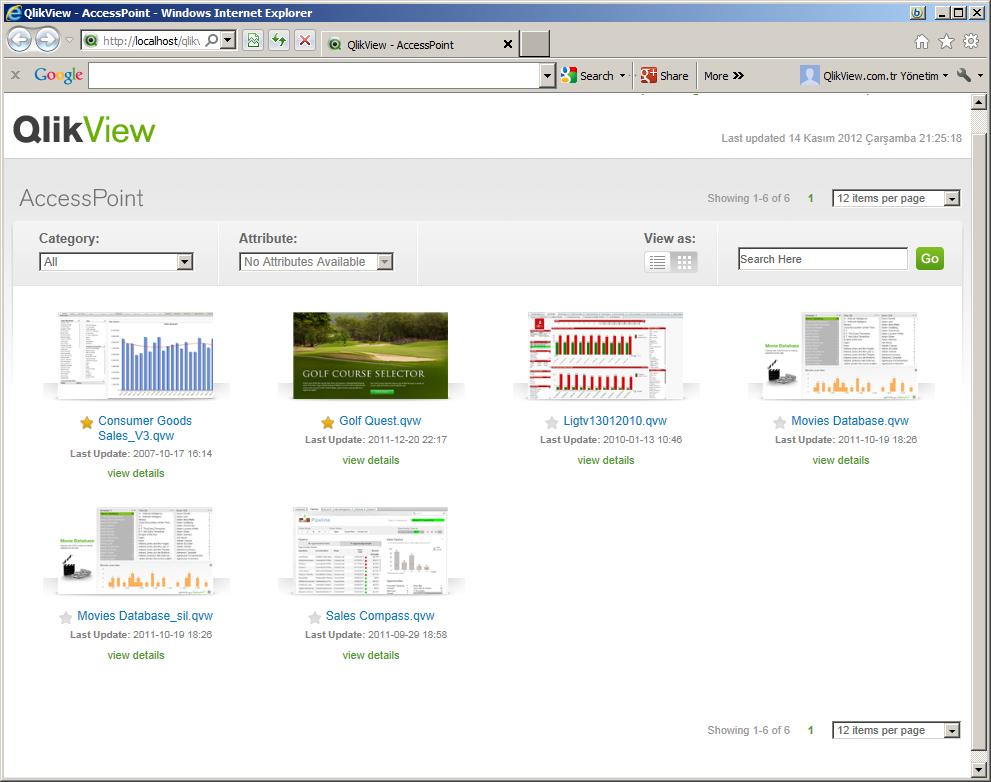Go to page 1 in bottom pagination
Viewport: 991px width, 782px height.
811,730
